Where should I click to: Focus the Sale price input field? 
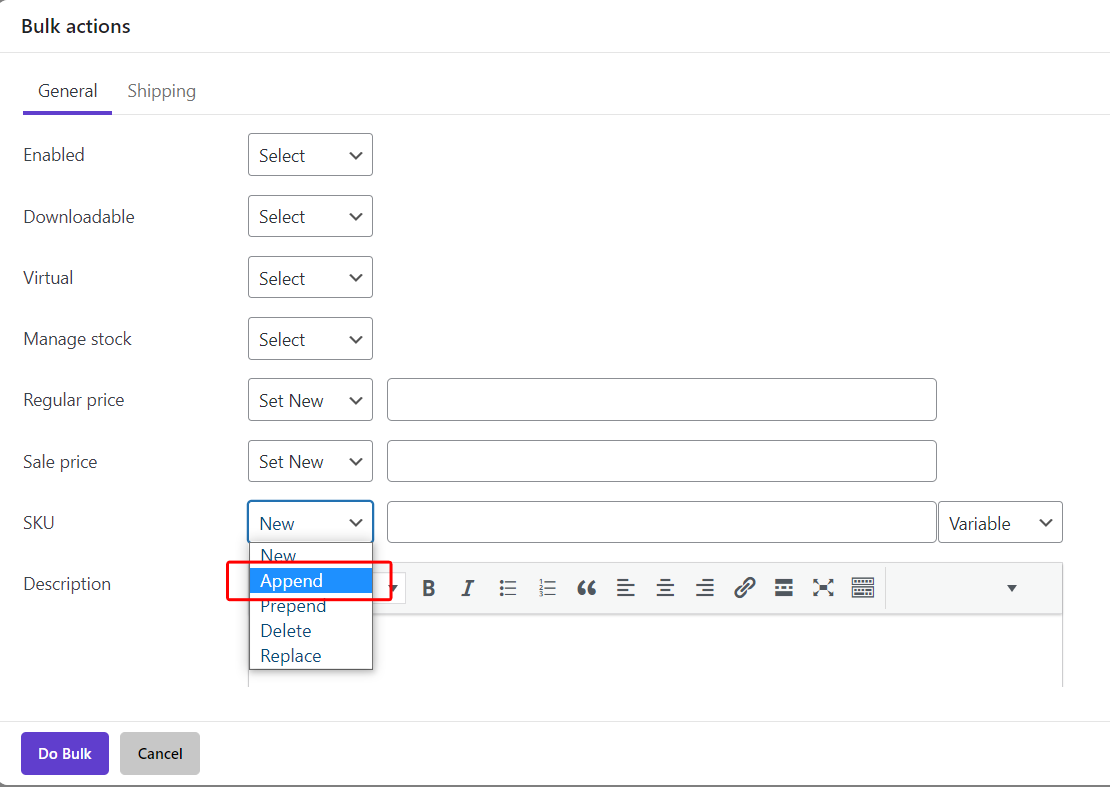point(661,461)
